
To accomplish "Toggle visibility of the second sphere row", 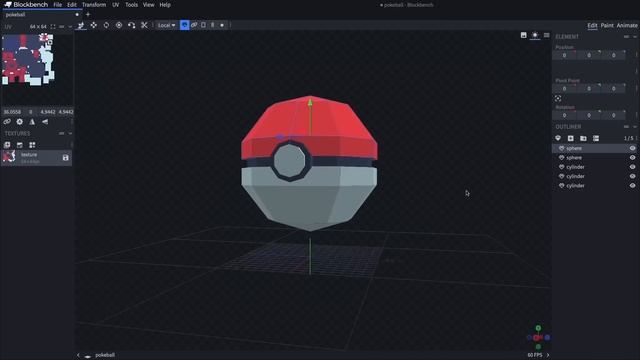I will (632, 158).
